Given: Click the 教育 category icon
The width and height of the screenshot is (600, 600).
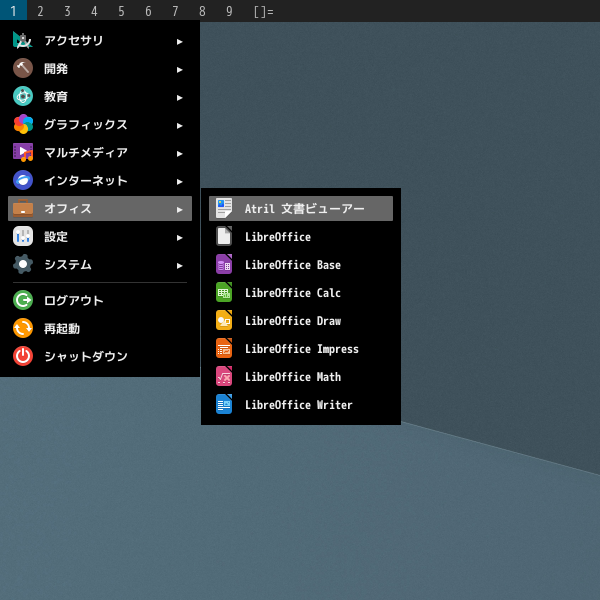Looking at the screenshot, I should 23,96.
